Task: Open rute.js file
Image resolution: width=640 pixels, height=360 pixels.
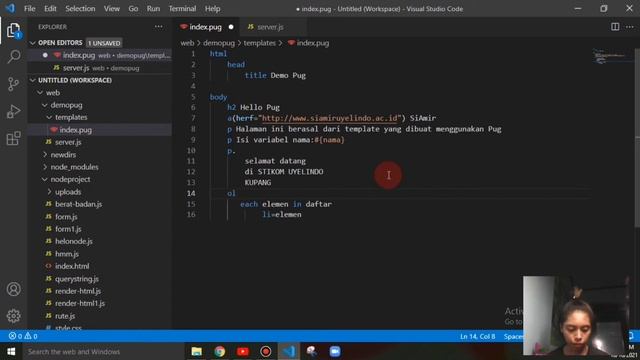Action: click(x=100, y=316)
